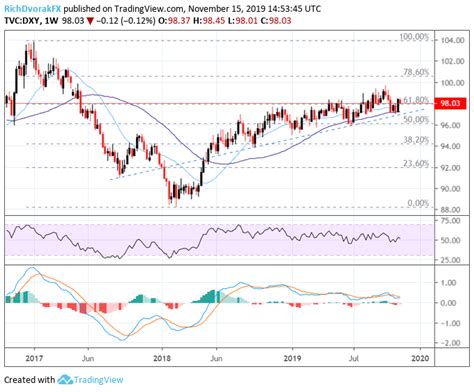
Task: Click the 23.60% Fibonacci level label
Action: (416, 164)
